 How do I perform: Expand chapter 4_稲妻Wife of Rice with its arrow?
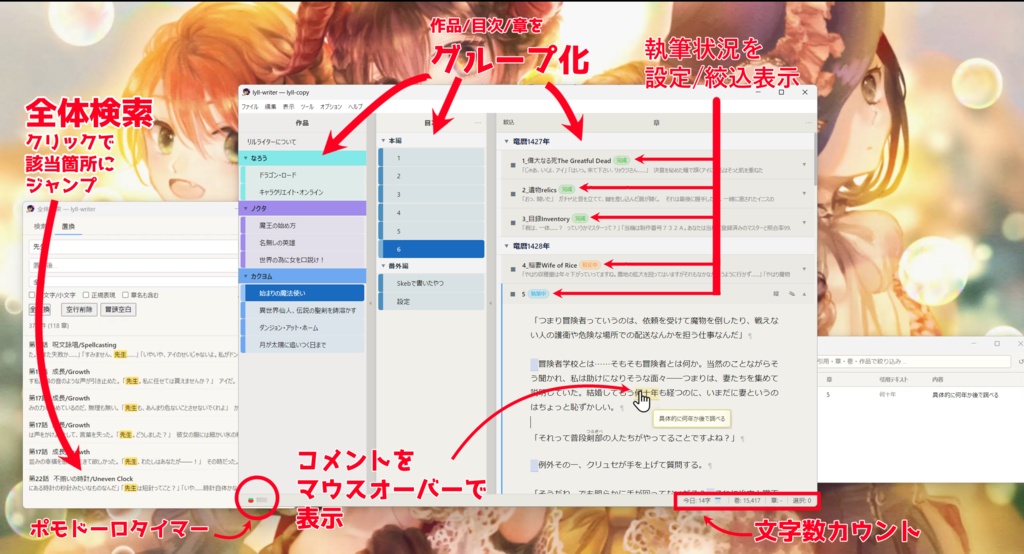point(804,269)
